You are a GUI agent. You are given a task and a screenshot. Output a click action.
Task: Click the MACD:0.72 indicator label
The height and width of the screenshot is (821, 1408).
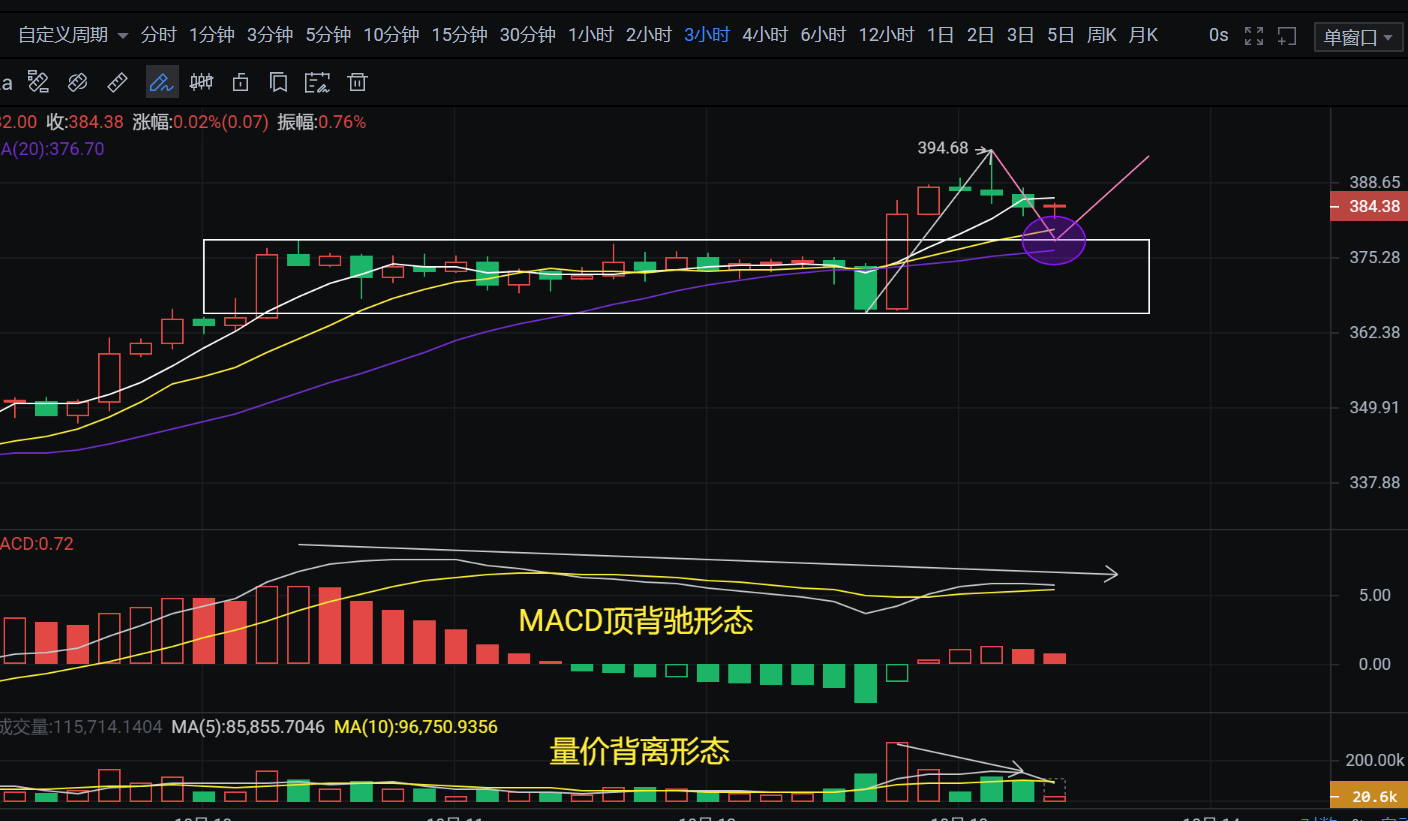pyautogui.click(x=37, y=544)
